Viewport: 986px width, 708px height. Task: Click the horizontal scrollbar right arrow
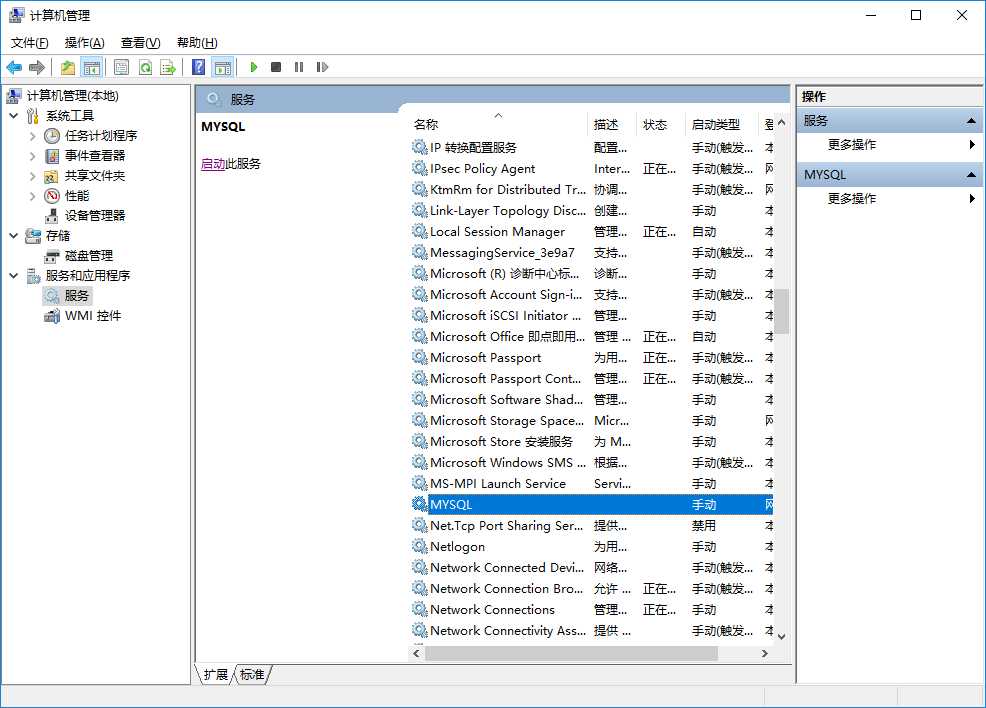pyautogui.click(x=765, y=653)
